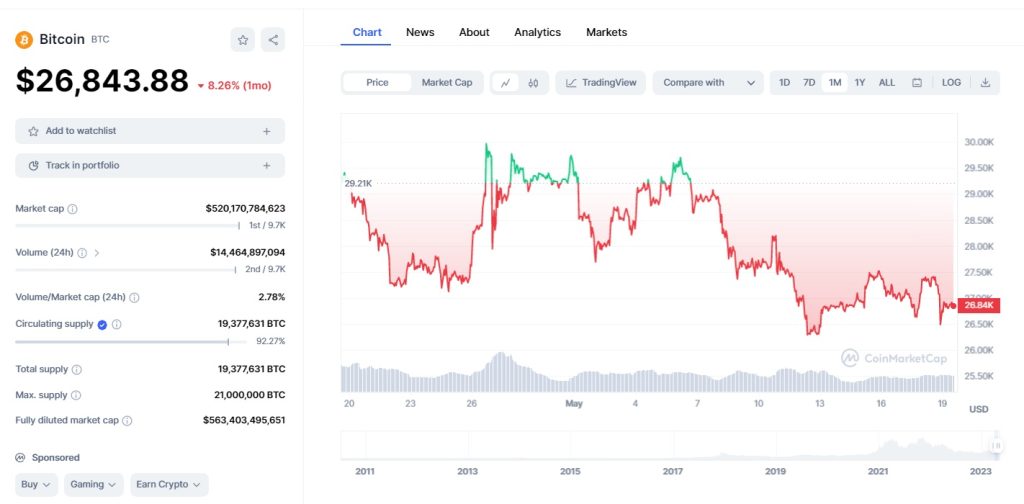This screenshot has width=1024, height=504.
Task: Click the 21,000,000 BTC max supply value
Action: [249, 395]
